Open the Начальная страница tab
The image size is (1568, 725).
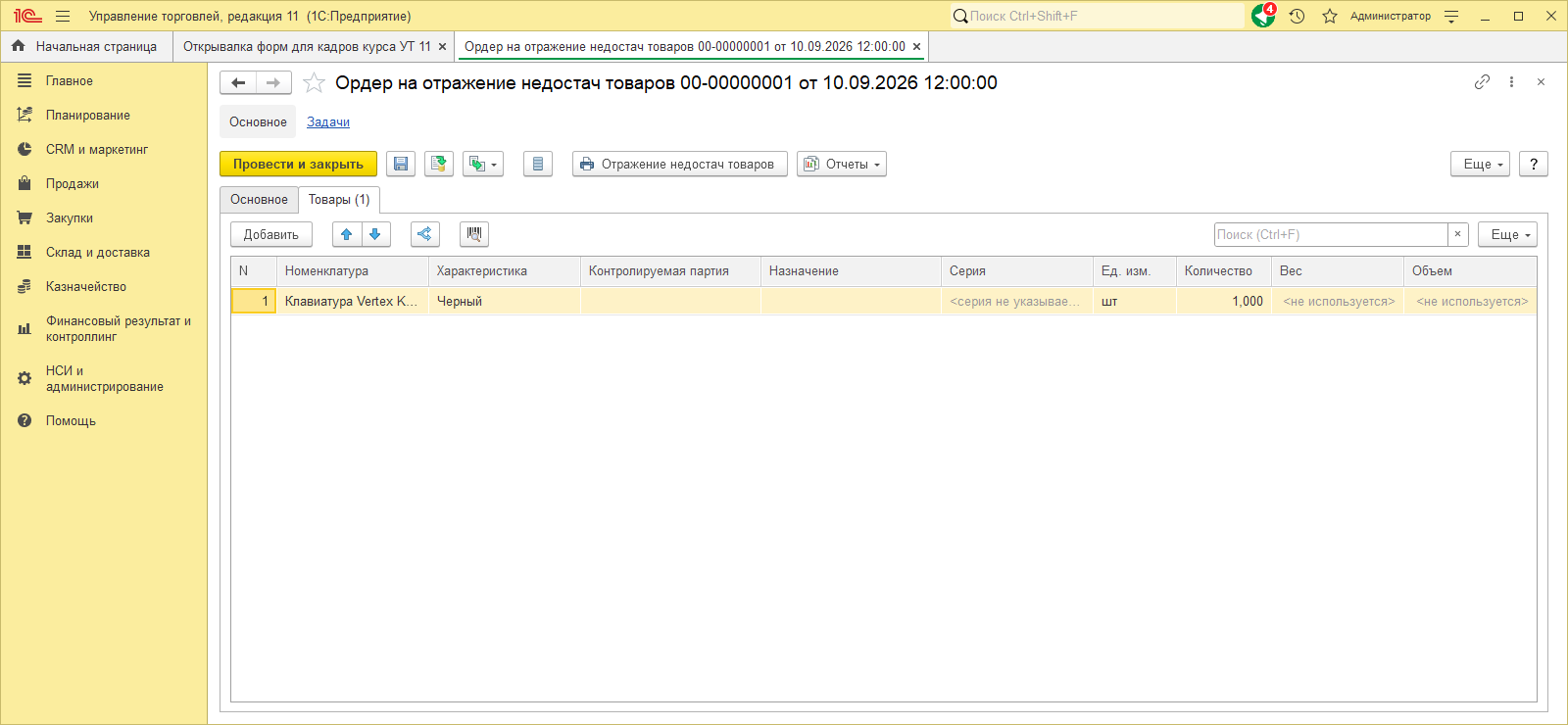coord(86,46)
